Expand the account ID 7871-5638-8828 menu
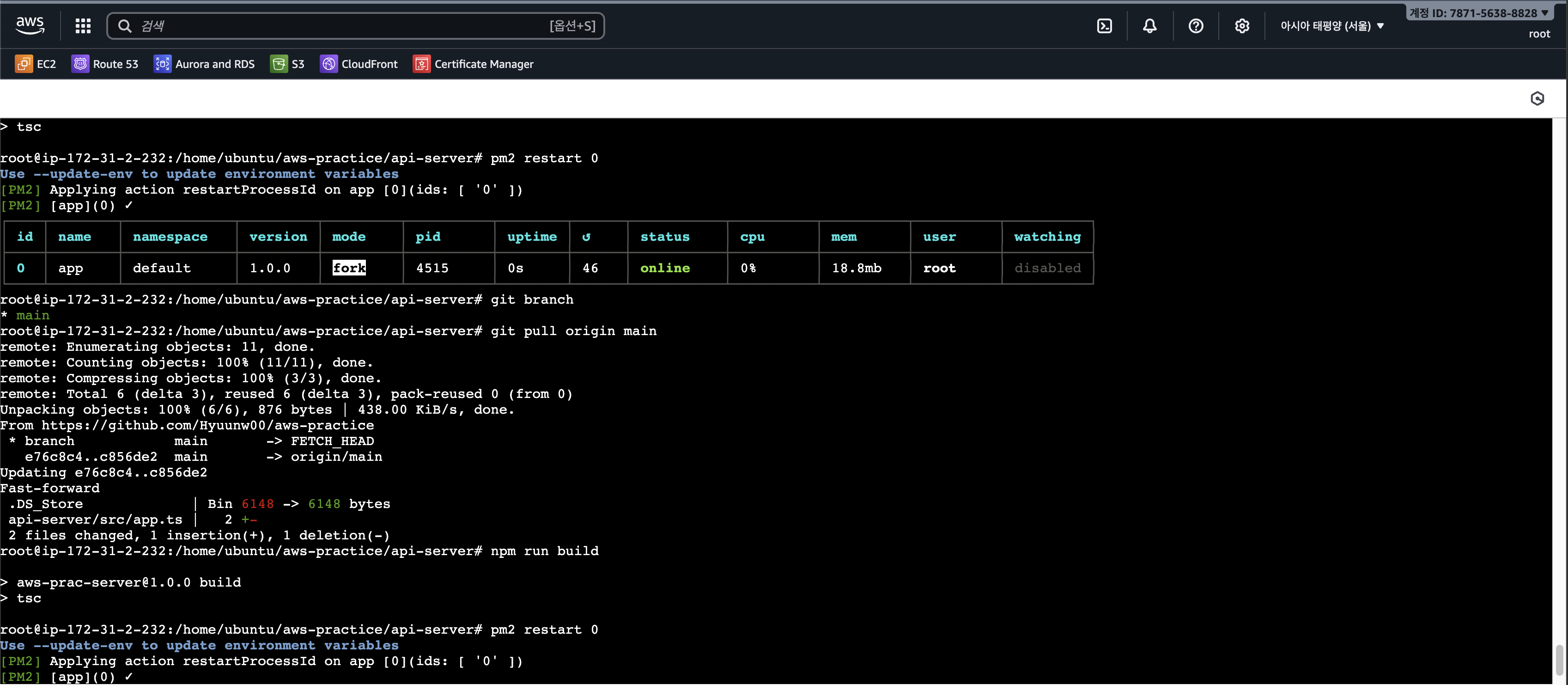Image resolution: width=1568 pixels, height=685 pixels. click(x=1478, y=13)
